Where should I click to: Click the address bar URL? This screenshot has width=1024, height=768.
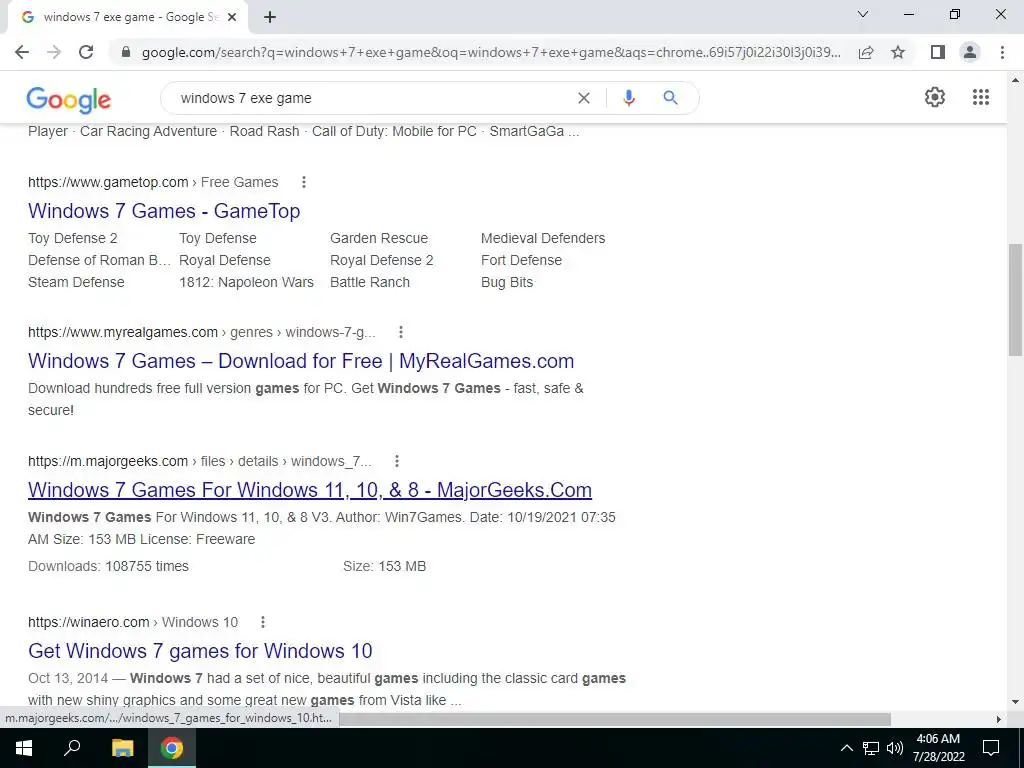coord(491,52)
